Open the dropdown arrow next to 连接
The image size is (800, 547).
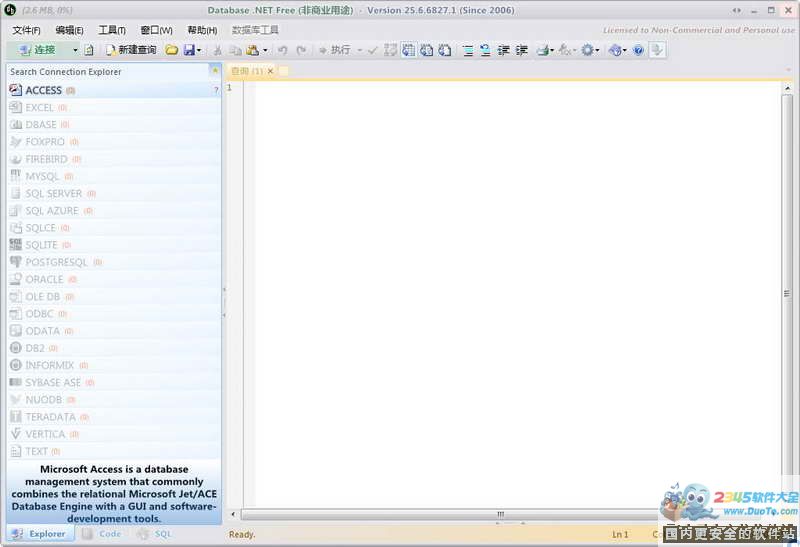coord(75,50)
